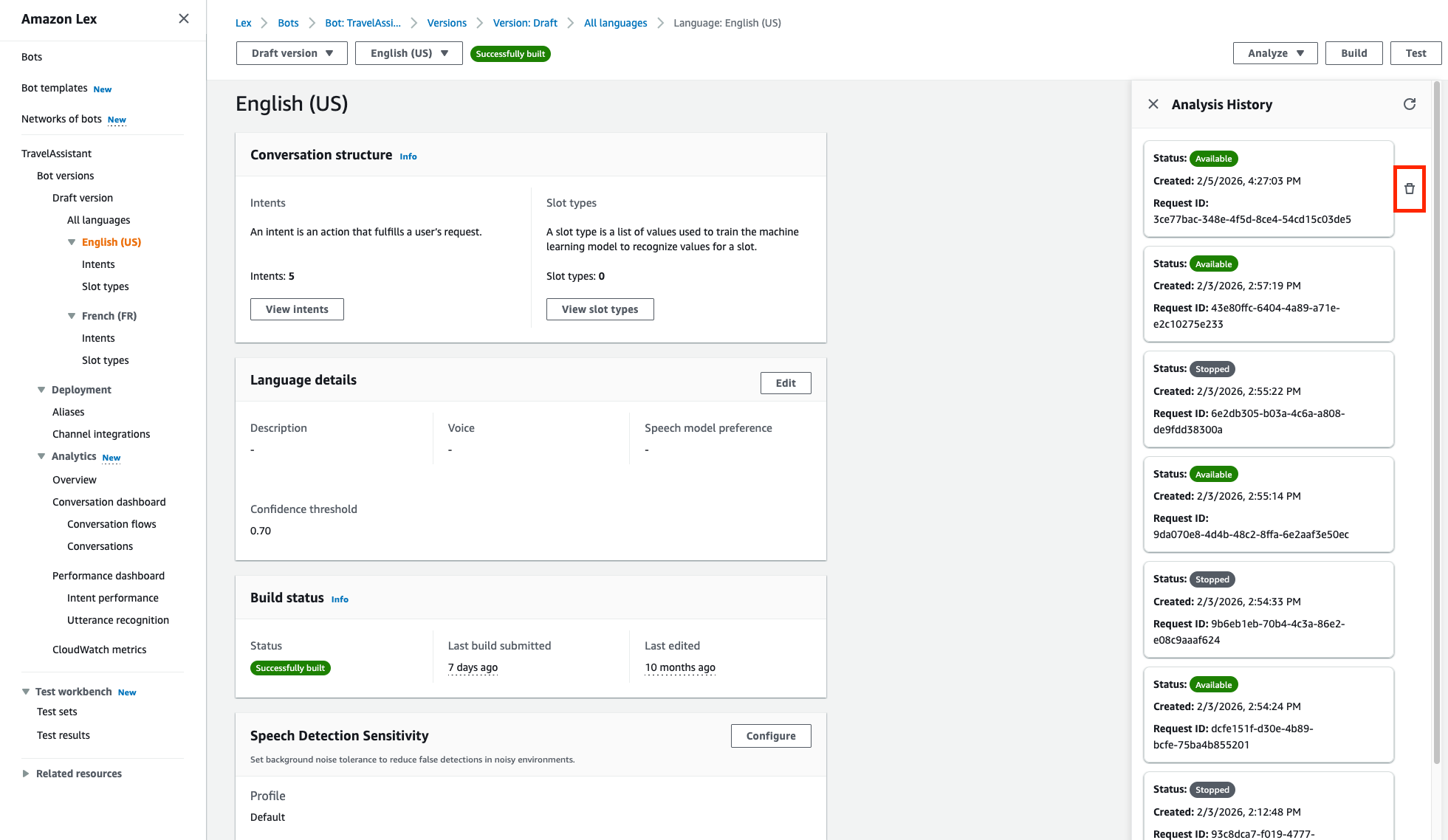Open Info link beside Conversation structure

pyautogui.click(x=408, y=156)
